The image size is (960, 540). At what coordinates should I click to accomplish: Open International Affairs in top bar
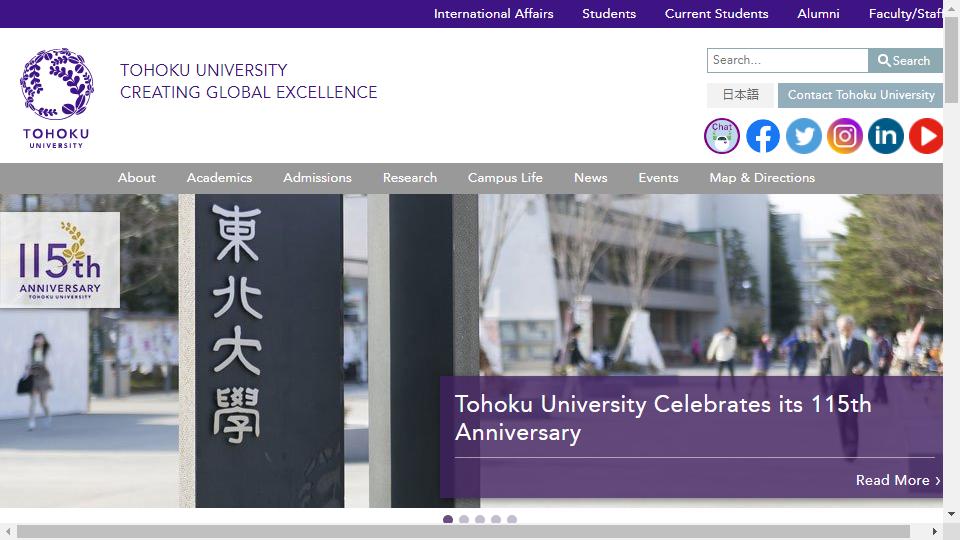pyautogui.click(x=493, y=13)
